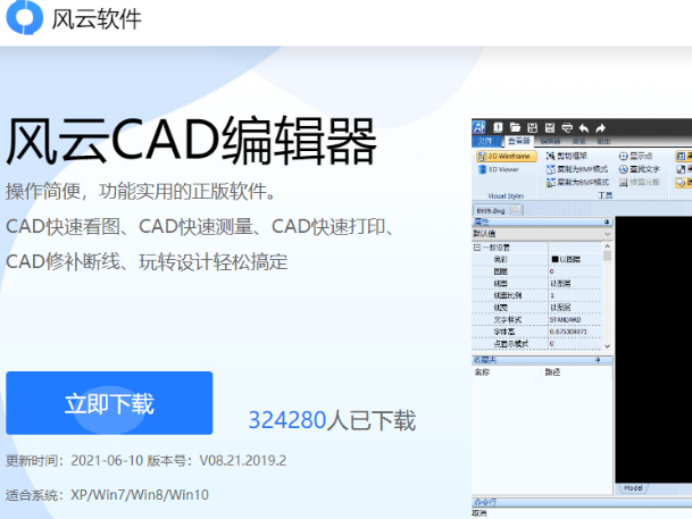
Task: Click the lower 复制为BMP格式 tool
Action: 577,182
